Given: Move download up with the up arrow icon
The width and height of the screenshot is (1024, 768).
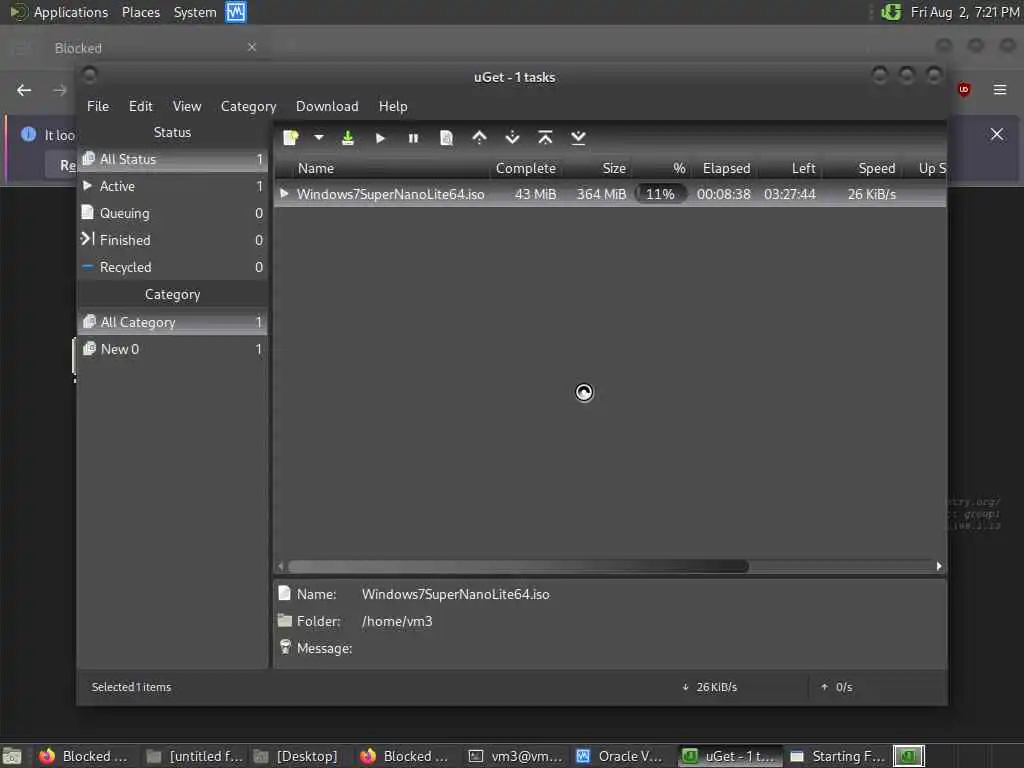Looking at the screenshot, I should [x=479, y=138].
